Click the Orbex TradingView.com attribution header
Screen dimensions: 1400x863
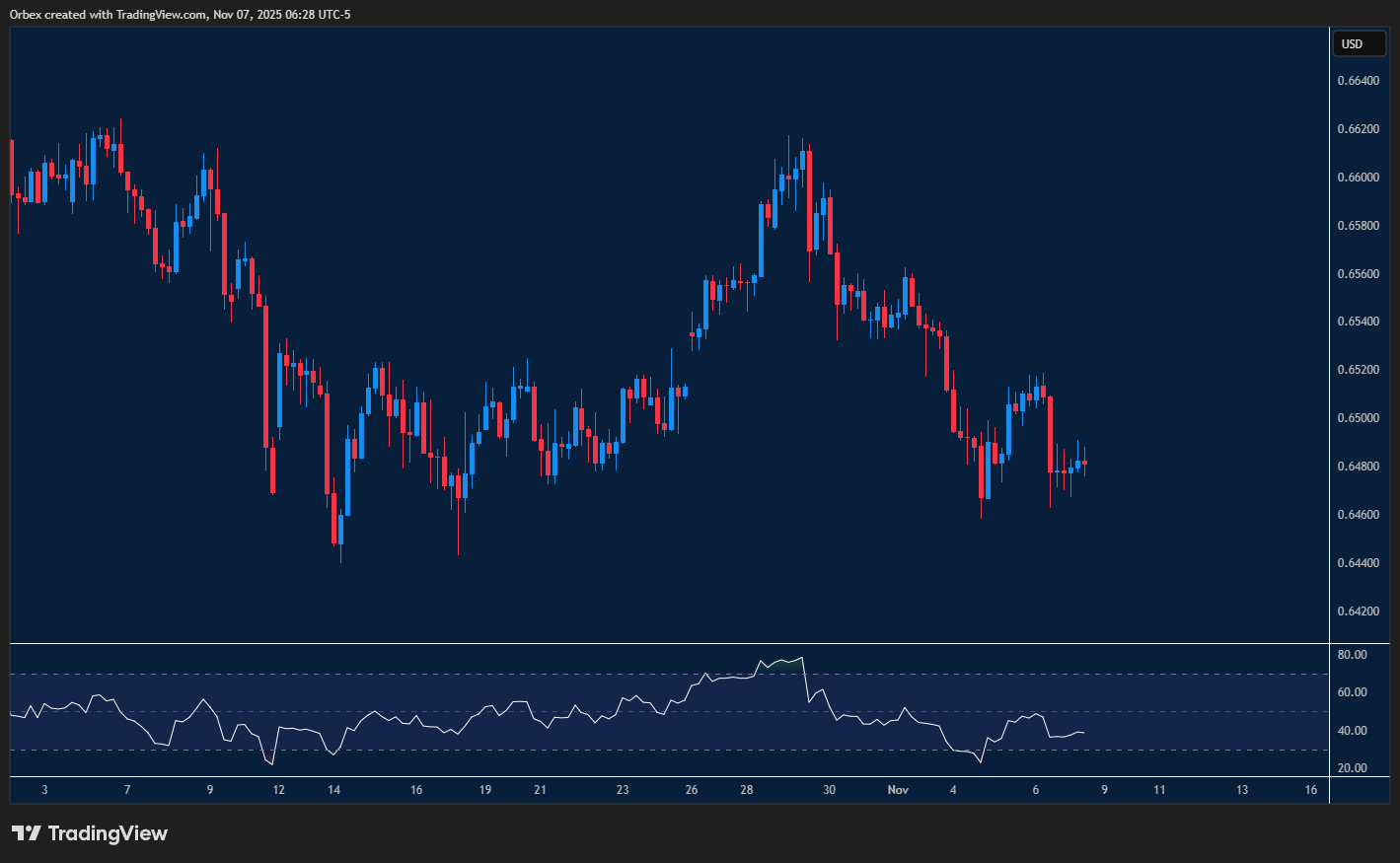(x=181, y=14)
